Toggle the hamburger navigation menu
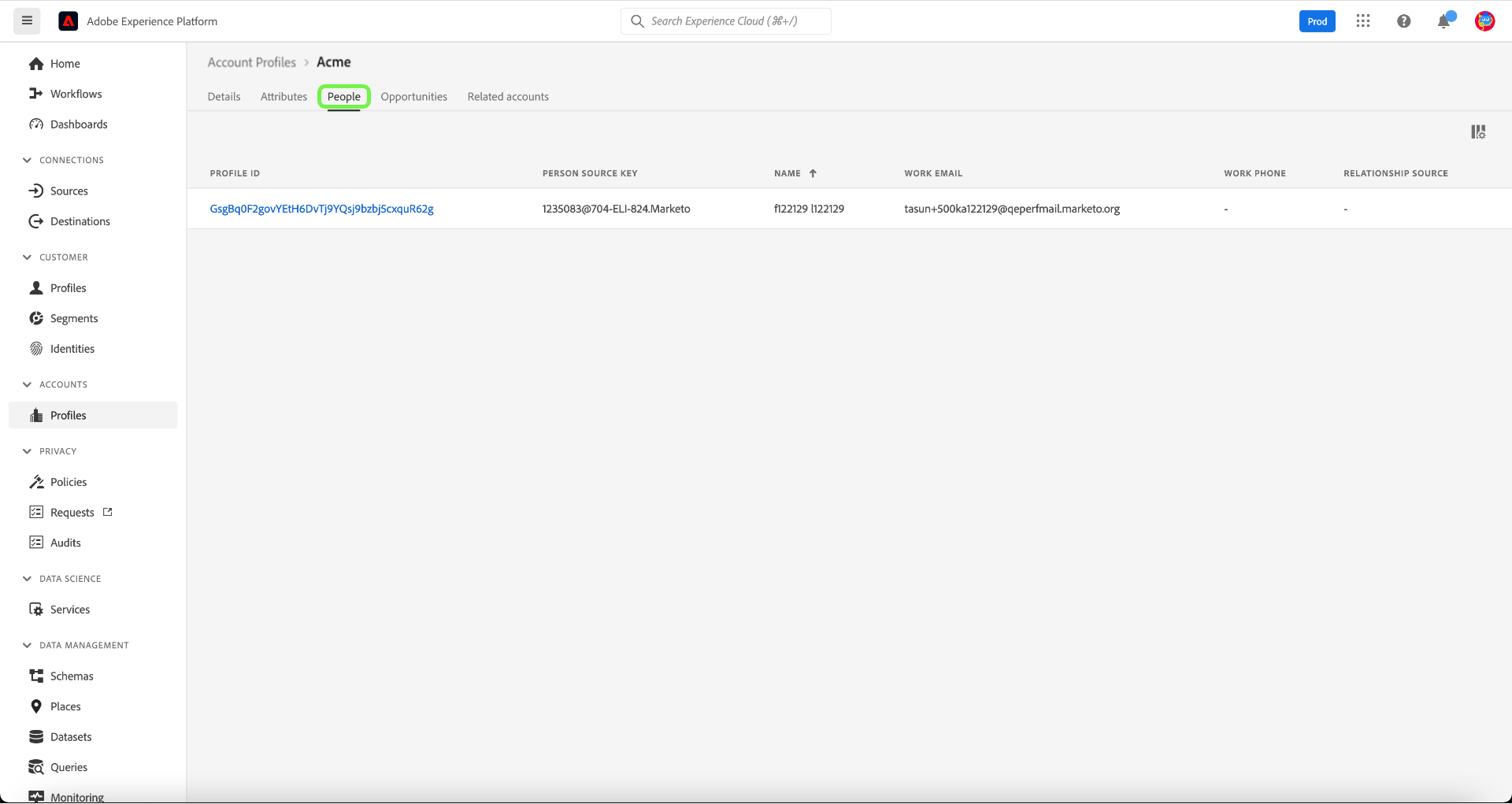 click(27, 21)
